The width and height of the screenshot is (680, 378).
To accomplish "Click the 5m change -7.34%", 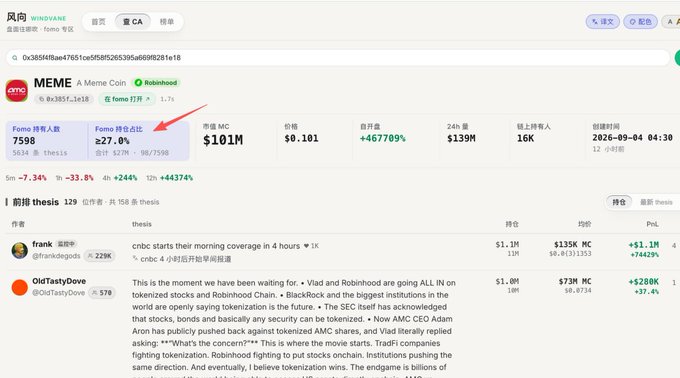I will pyautogui.click(x=32, y=178).
